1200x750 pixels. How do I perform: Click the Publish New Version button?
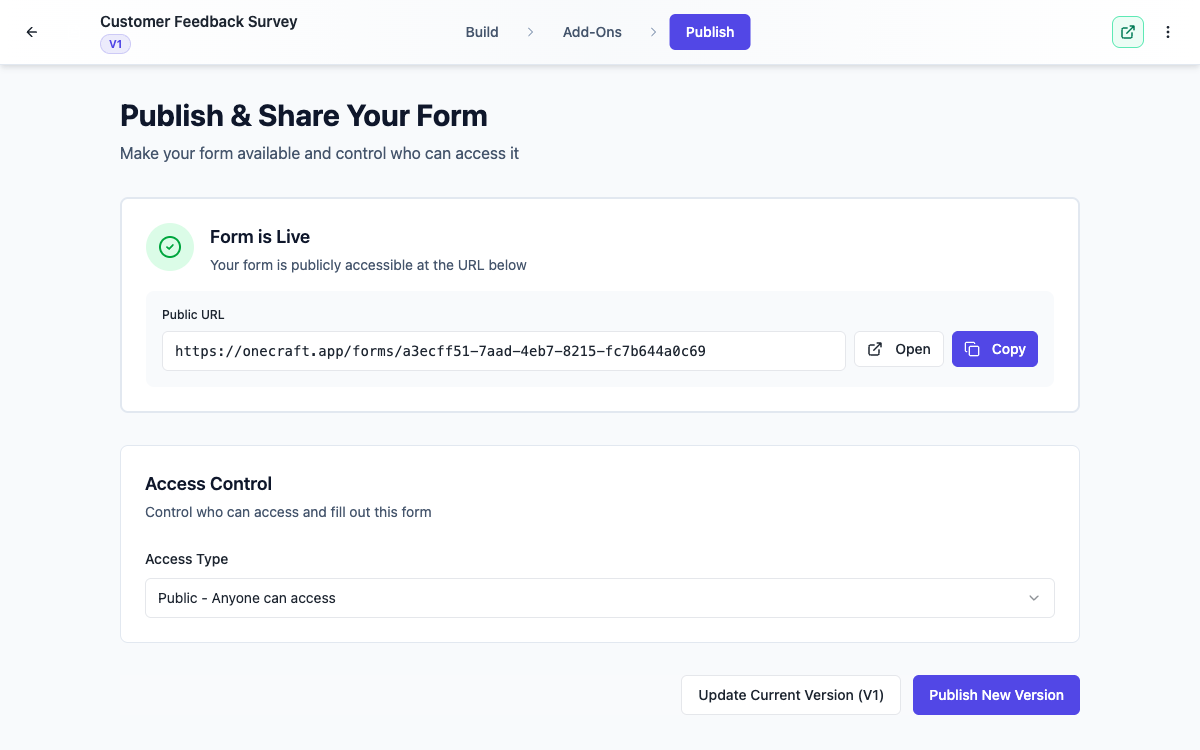tap(996, 695)
